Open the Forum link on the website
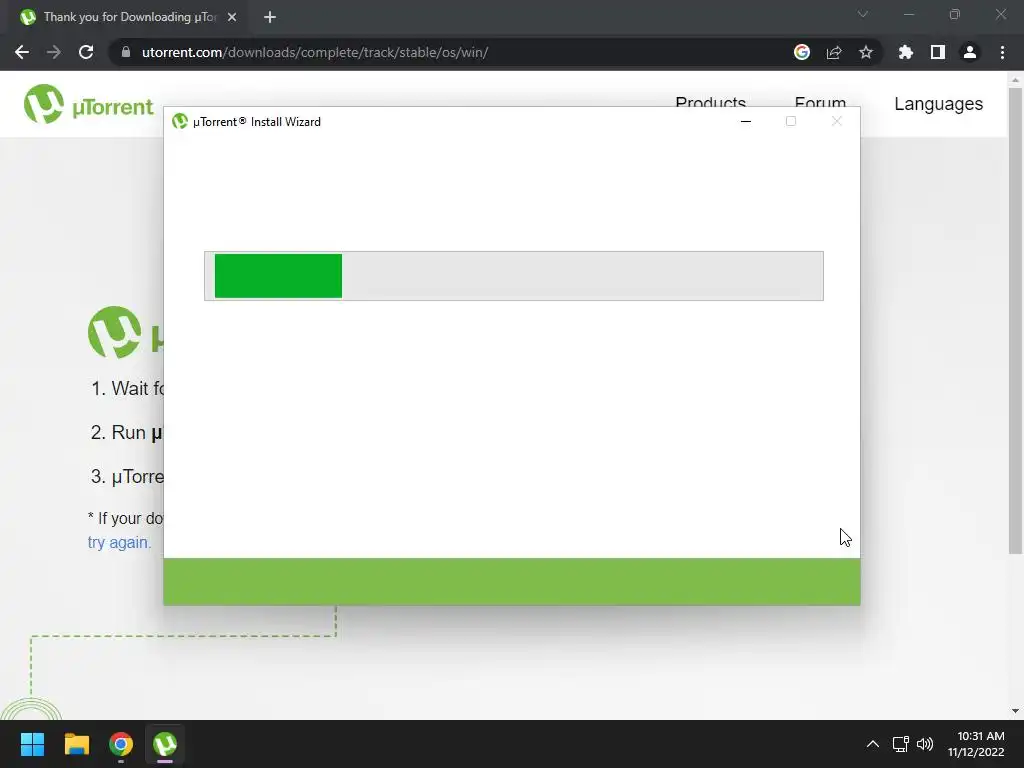The height and width of the screenshot is (768, 1024). coord(820,102)
